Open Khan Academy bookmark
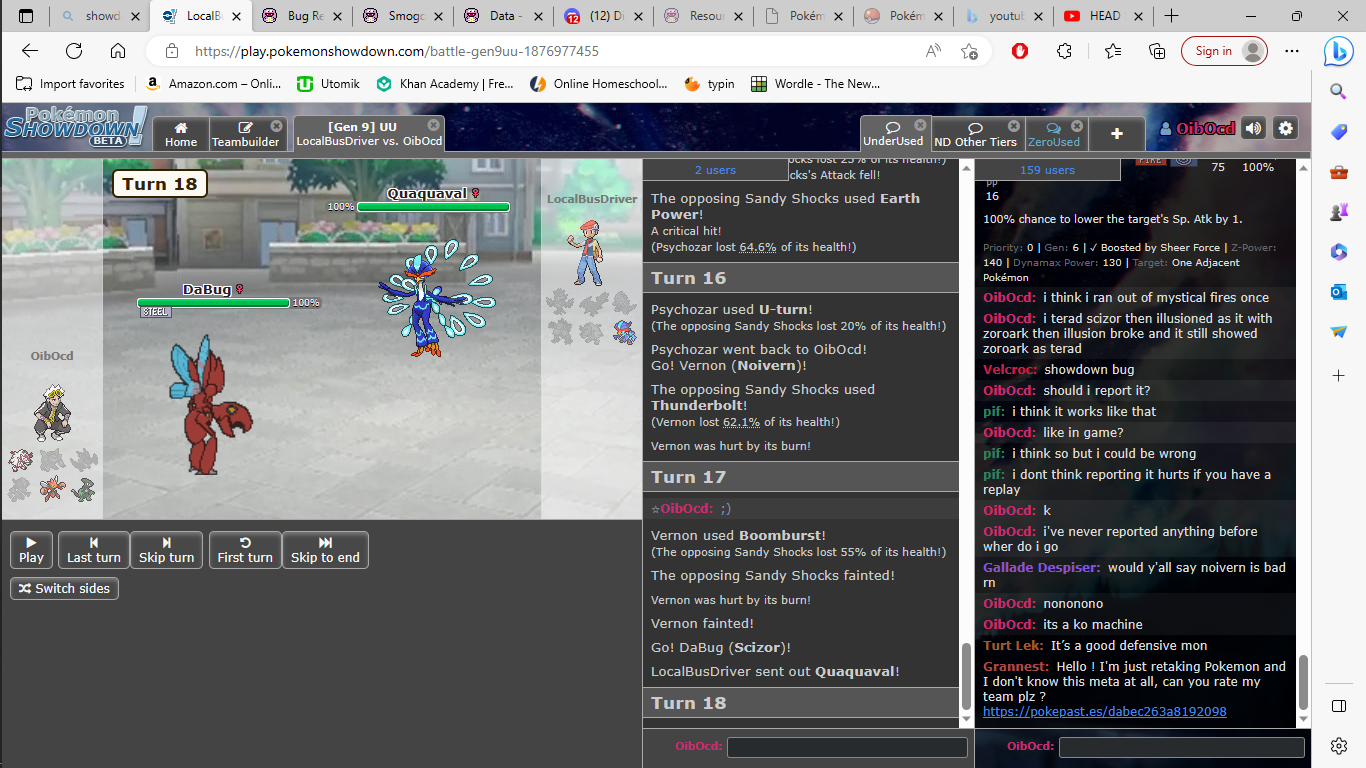Screen dimensions: 1366x768 445,84
